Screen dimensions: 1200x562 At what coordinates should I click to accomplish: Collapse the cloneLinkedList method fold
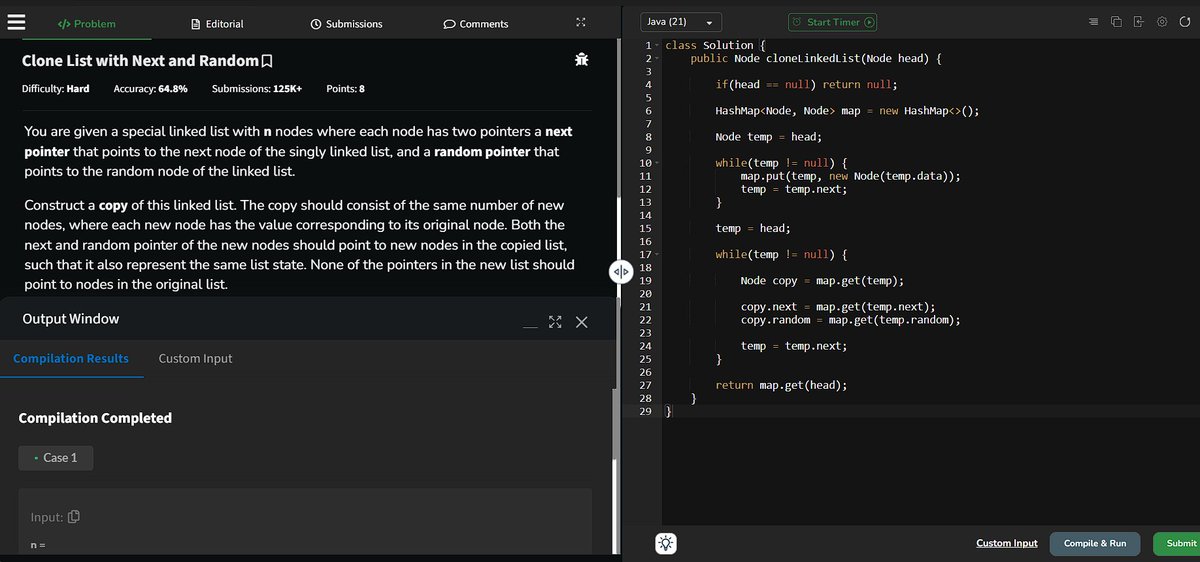[658, 59]
